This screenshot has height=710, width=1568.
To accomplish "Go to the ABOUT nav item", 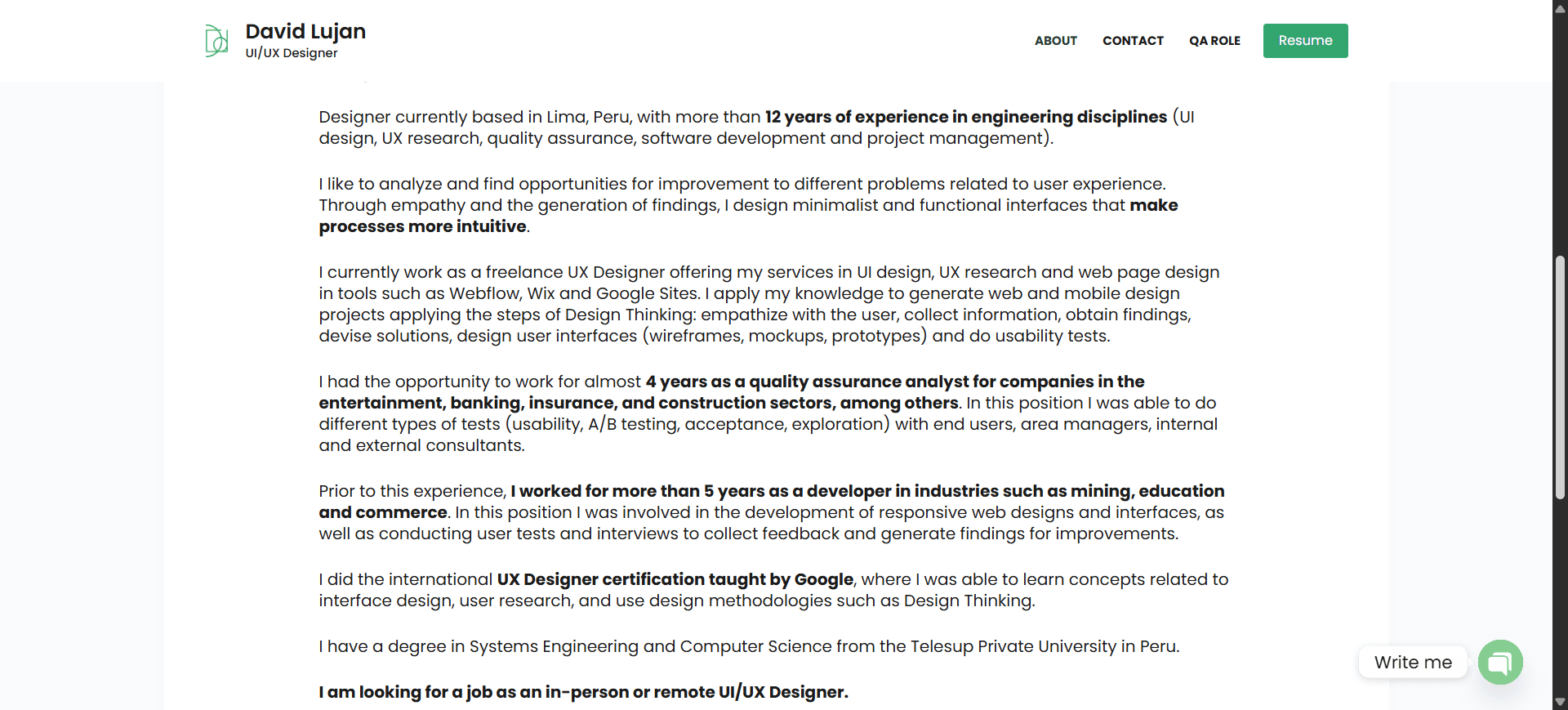I will tap(1055, 41).
